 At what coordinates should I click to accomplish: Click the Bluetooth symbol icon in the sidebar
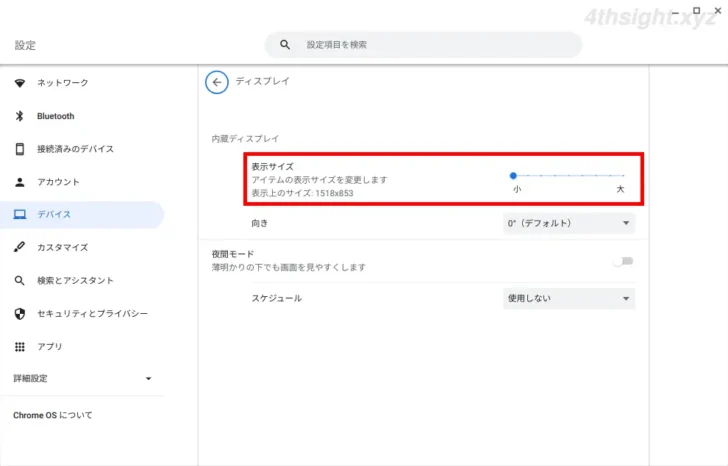20,116
